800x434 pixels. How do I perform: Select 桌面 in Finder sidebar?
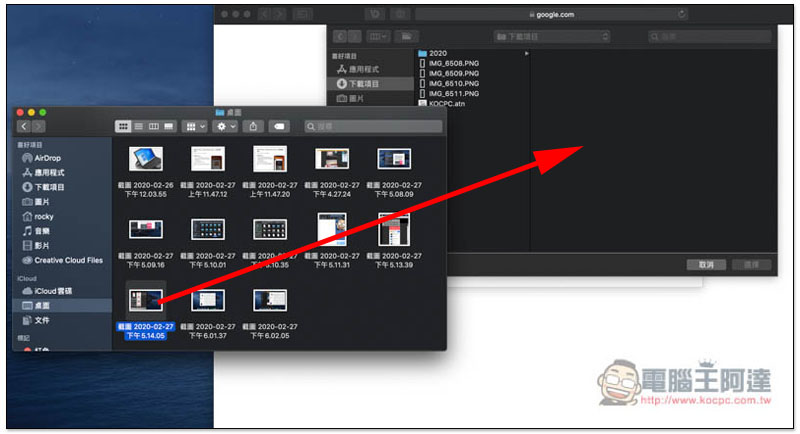62,305
